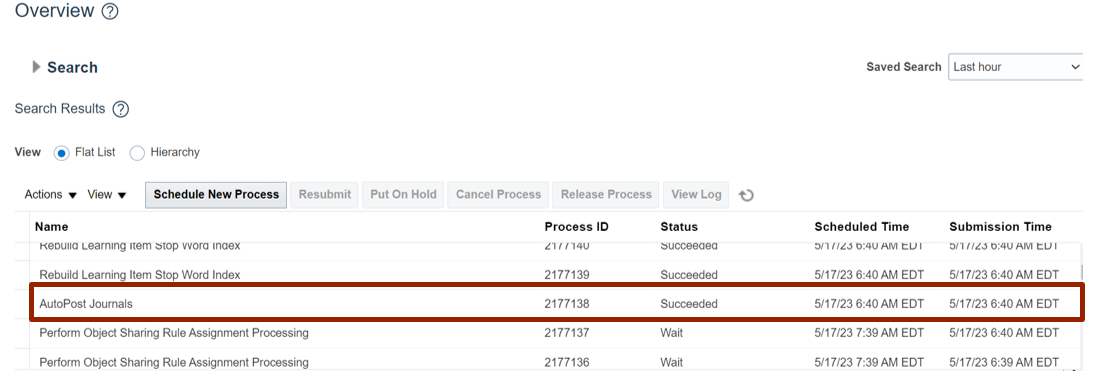This screenshot has height=381, width=1099.
Task: Open the View menu in toolbar
Action: 107,195
